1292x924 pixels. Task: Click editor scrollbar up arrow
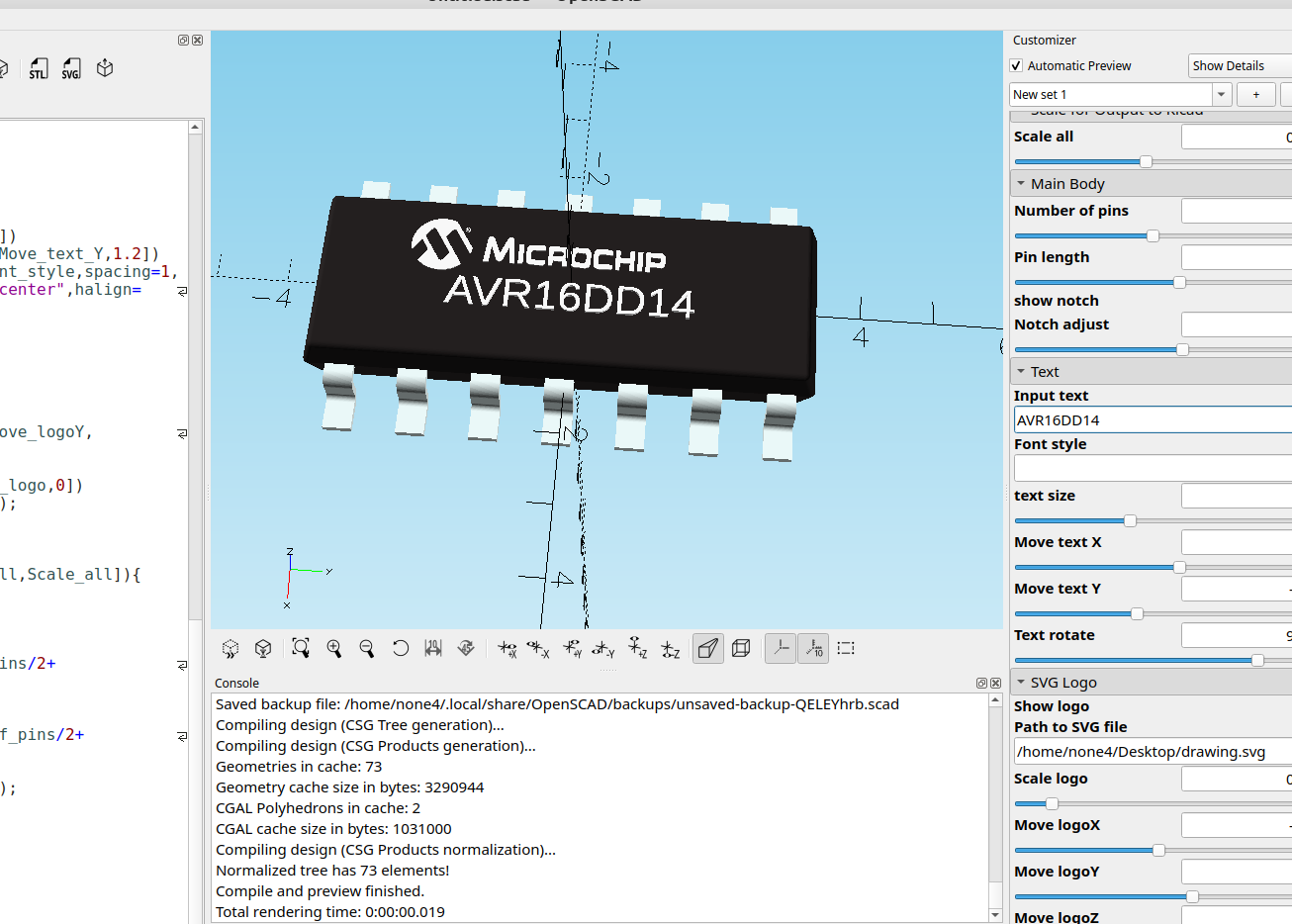(195, 127)
